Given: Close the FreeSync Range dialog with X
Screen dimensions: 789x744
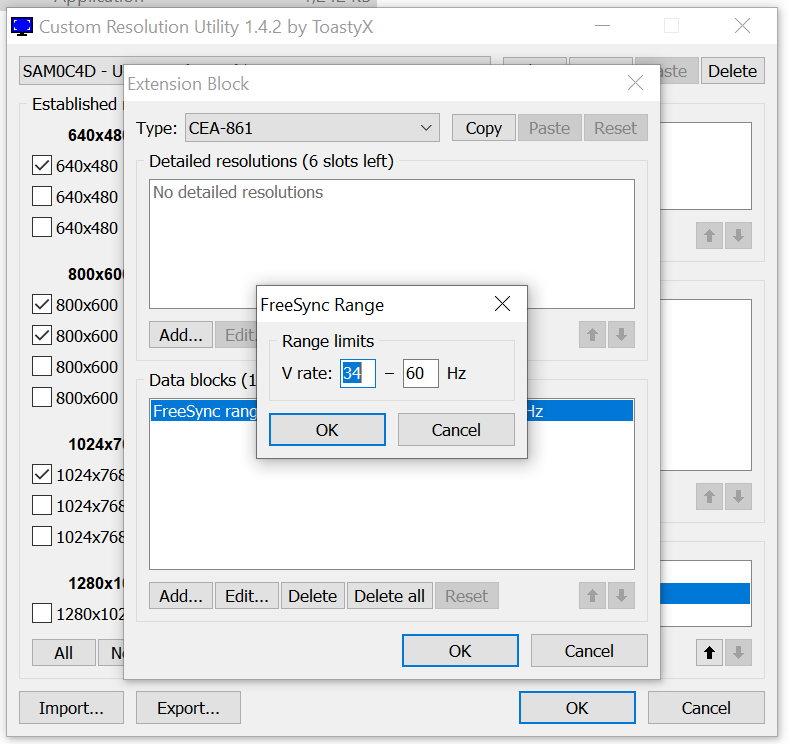Looking at the screenshot, I should coord(502,304).
